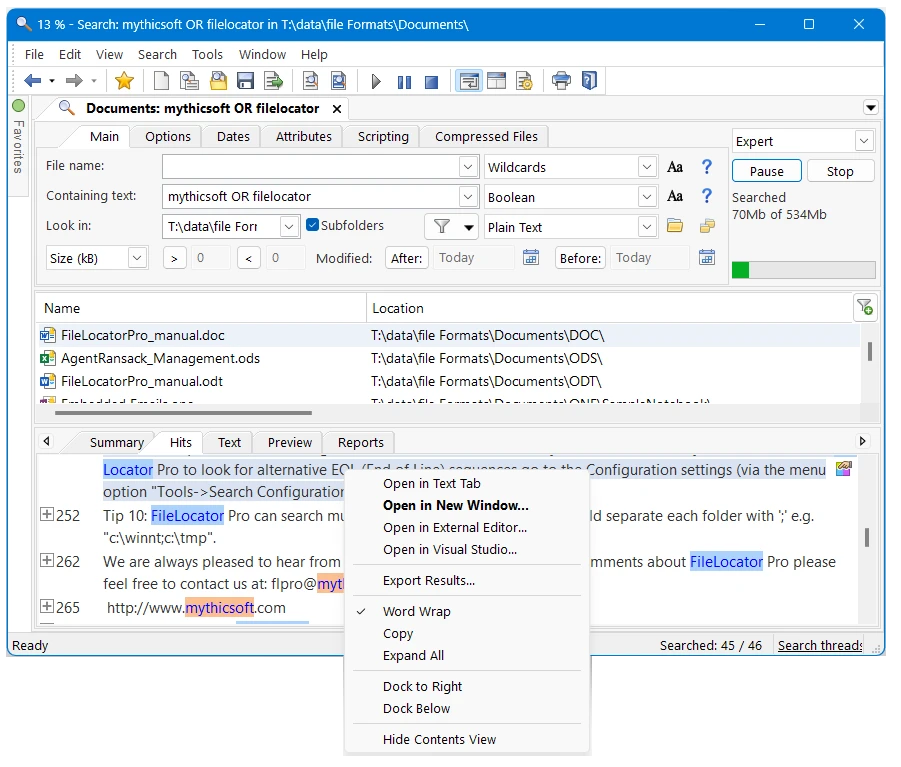Click the Aa case toggle for File name
Viewport: 901px width, 767px height.
(x=675, y=167)
